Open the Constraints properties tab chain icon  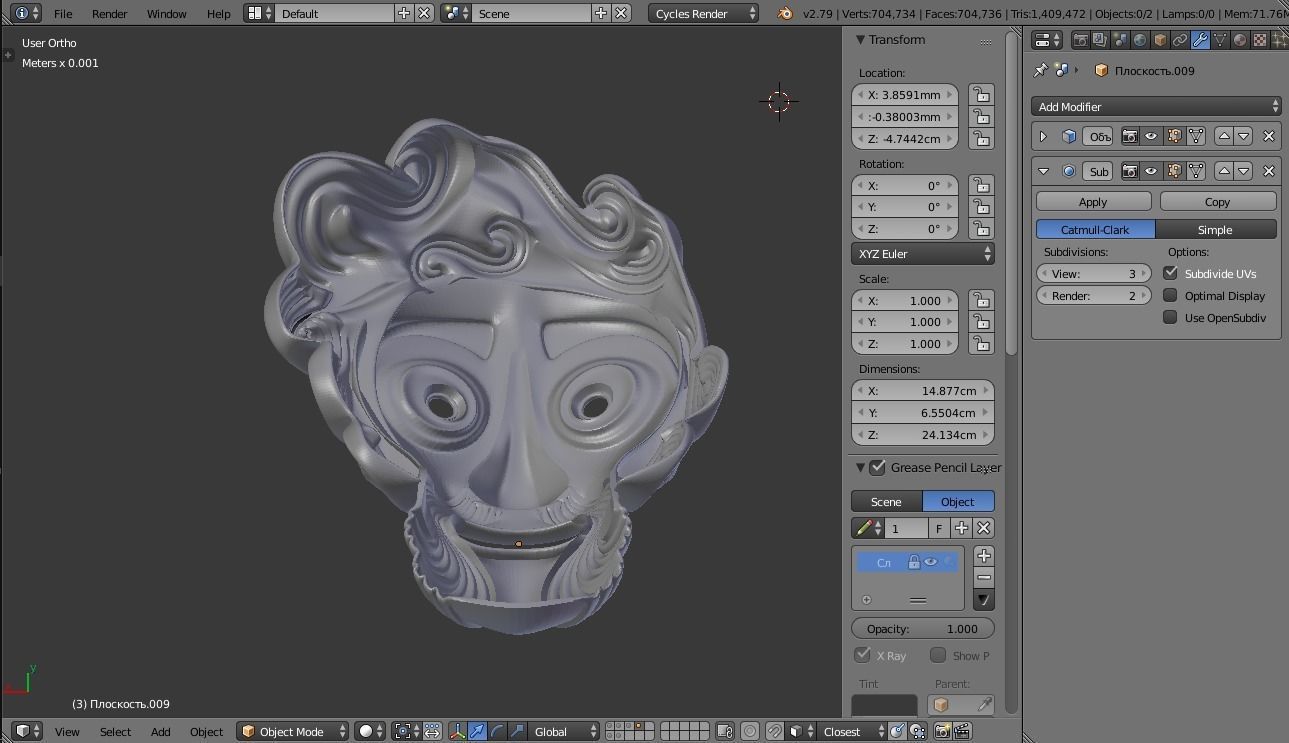(x=1180, y=40)
